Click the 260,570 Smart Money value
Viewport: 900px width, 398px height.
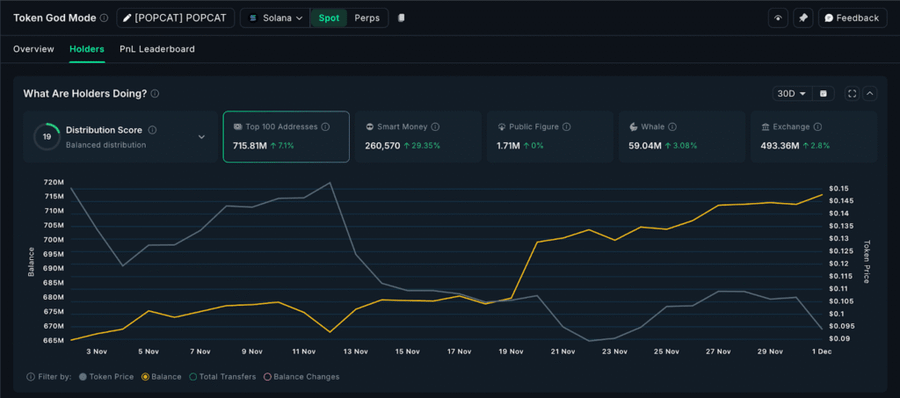click(x=382, y=146)
